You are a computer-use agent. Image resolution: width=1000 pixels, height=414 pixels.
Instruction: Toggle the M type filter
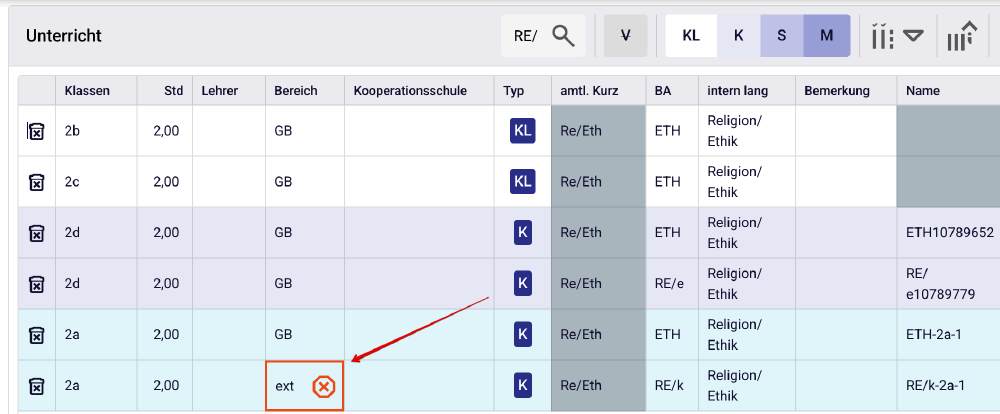point(826,36)
